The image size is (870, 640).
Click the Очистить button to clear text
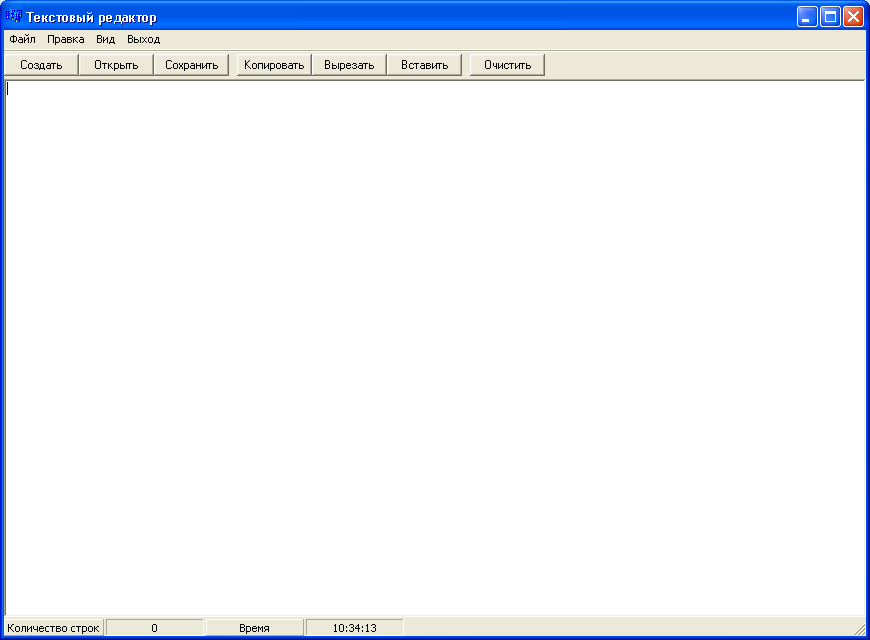pos(507,65)
